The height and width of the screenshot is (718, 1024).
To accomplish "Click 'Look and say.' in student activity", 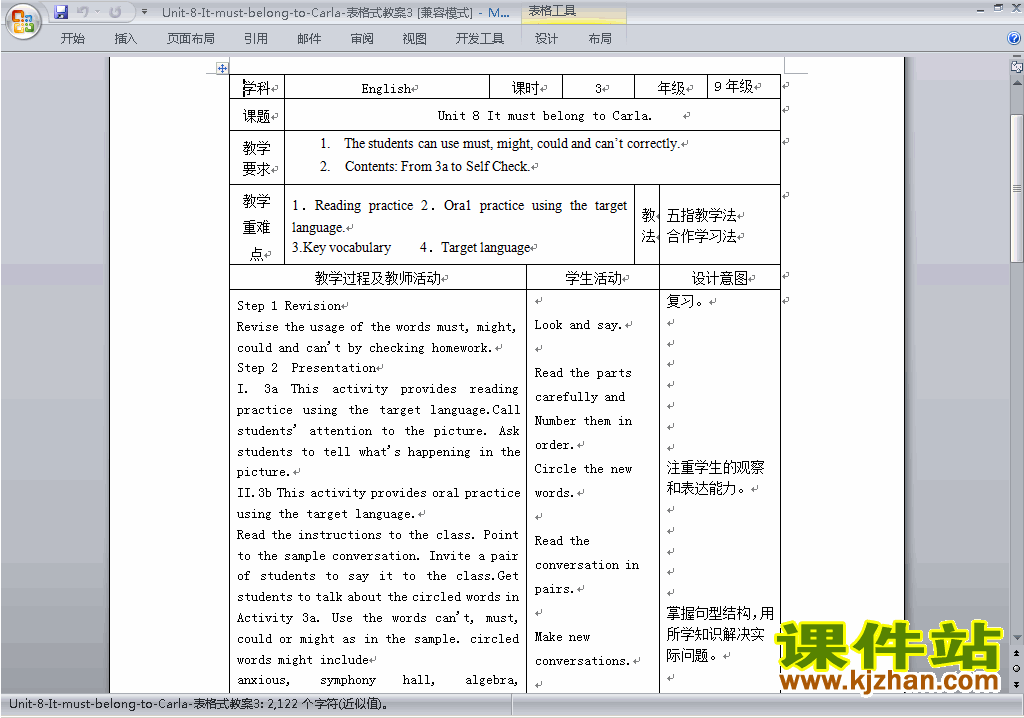I will (578, 325).
